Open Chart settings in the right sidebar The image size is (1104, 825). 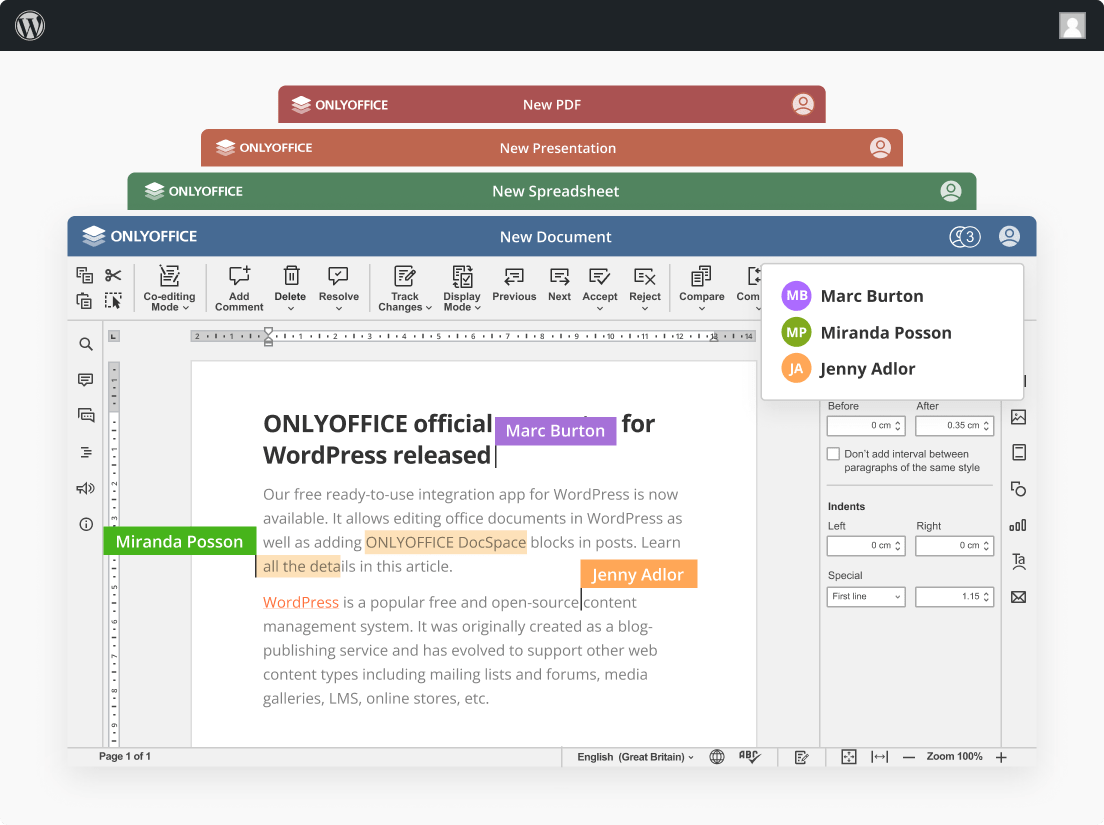(x=1018, y=525)
